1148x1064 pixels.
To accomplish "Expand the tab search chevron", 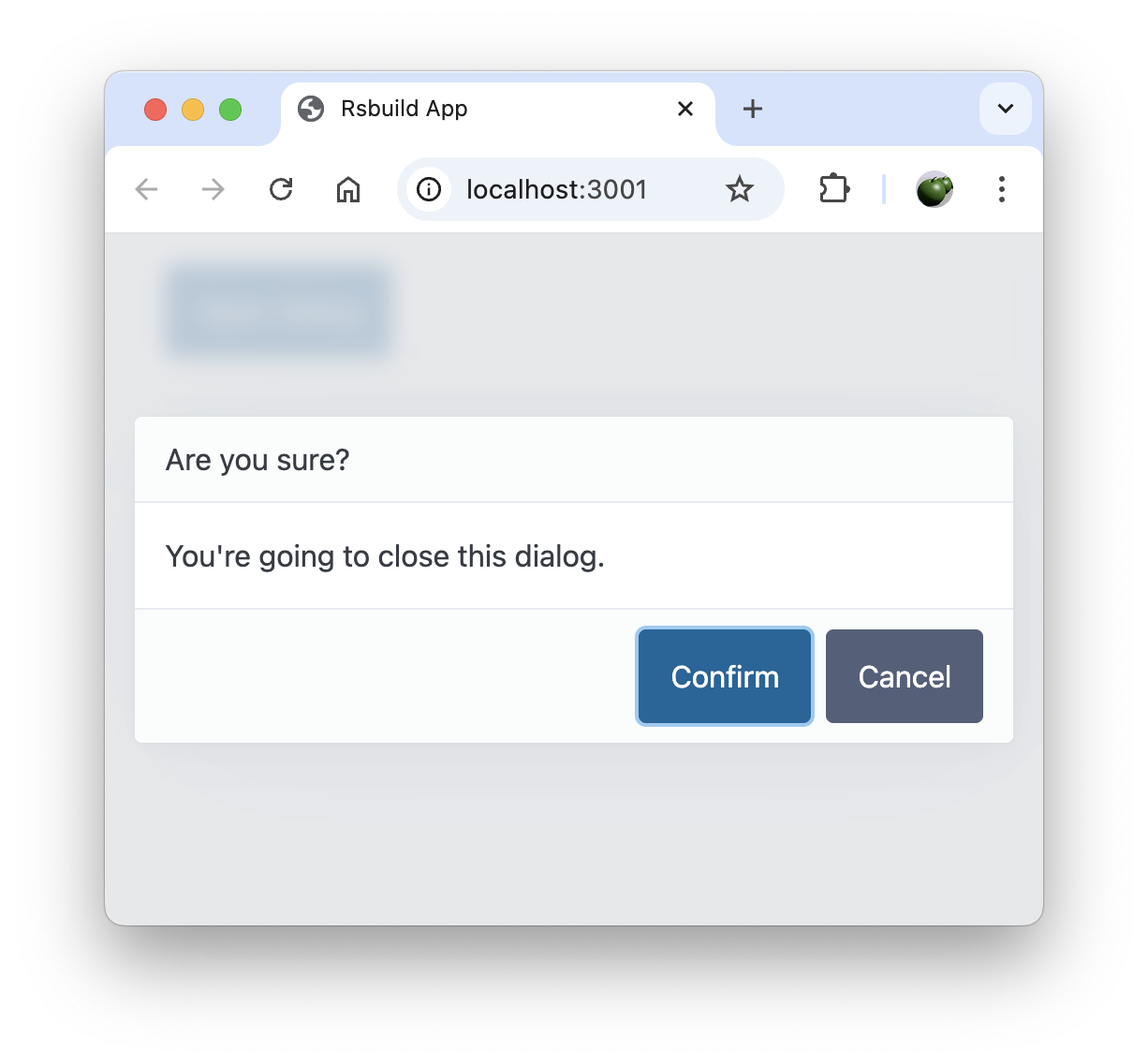I will click(1006, 109).
